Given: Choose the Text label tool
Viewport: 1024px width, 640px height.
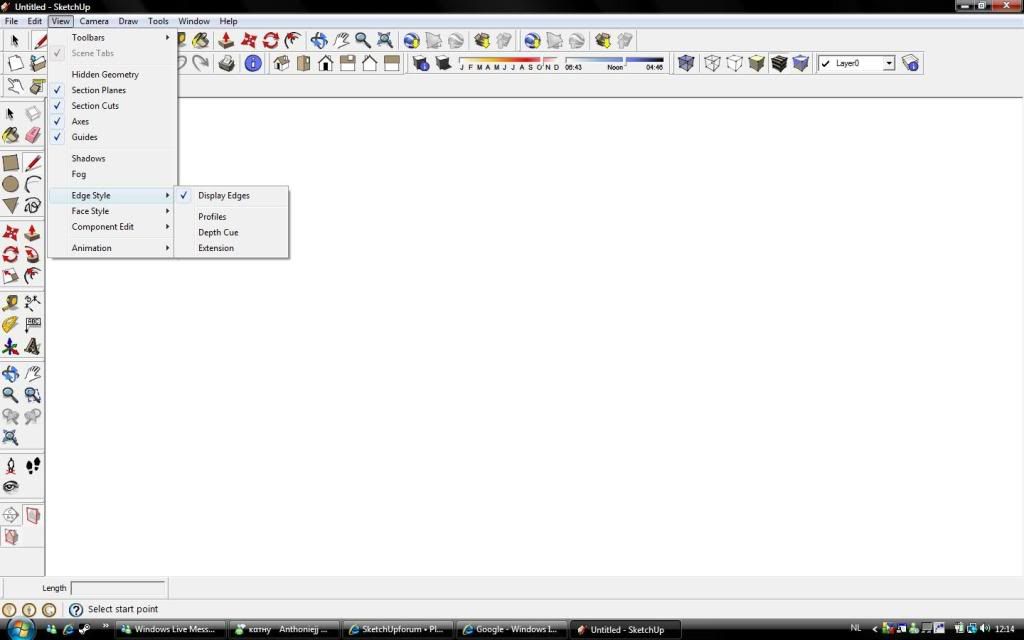Looking at the screenshot, I should (33, 325).
